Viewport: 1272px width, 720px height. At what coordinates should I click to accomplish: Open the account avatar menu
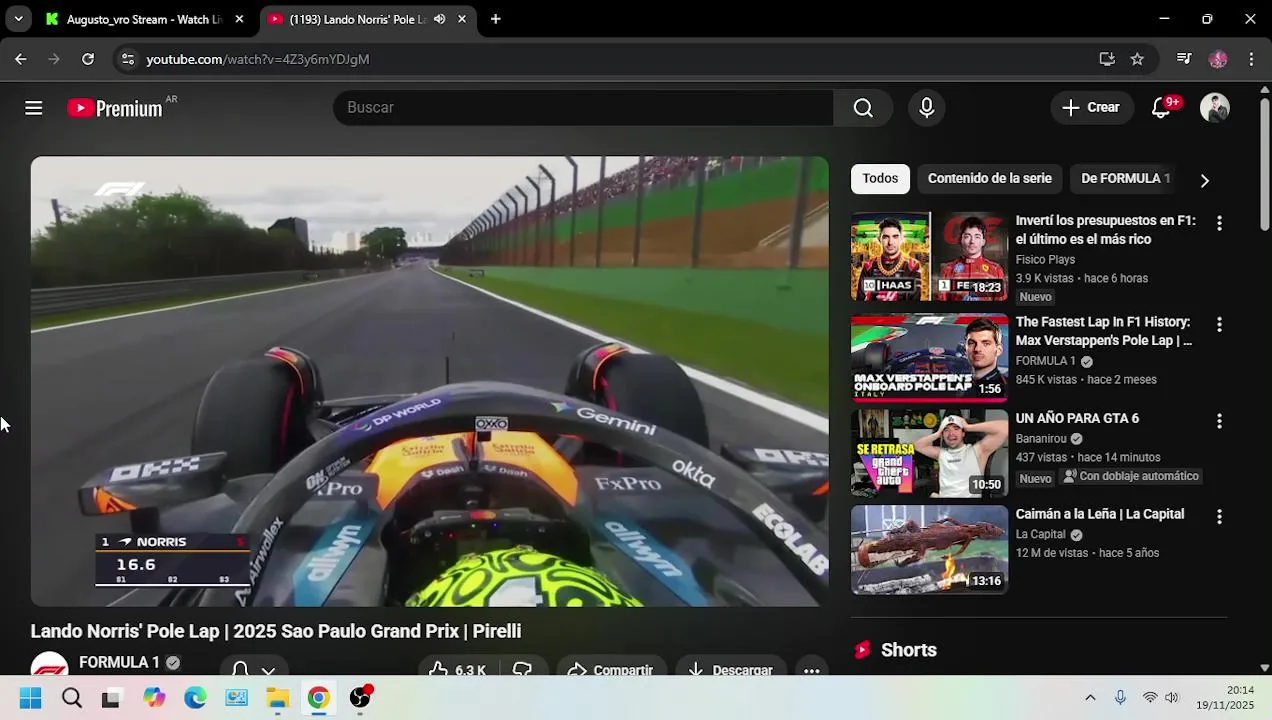pyautogui.click(x=1214, y=108)
